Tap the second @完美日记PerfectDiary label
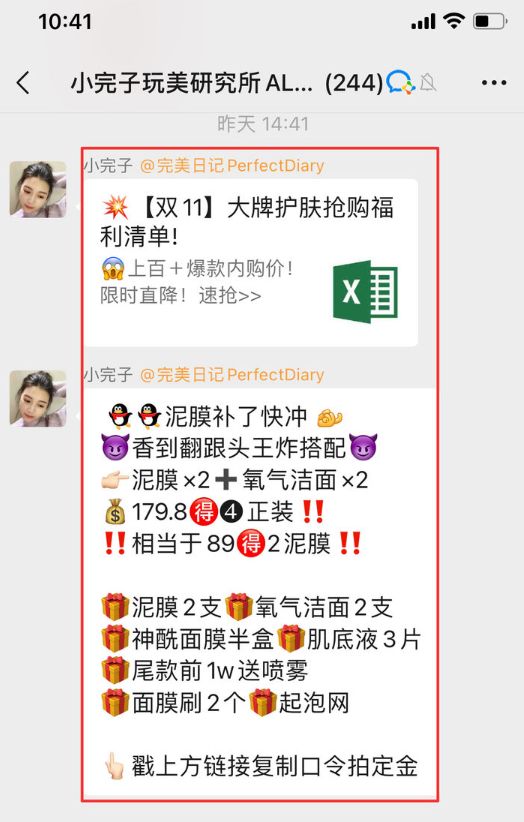Image resolution: width=524 pixels, height=822 pixels. 232,375
